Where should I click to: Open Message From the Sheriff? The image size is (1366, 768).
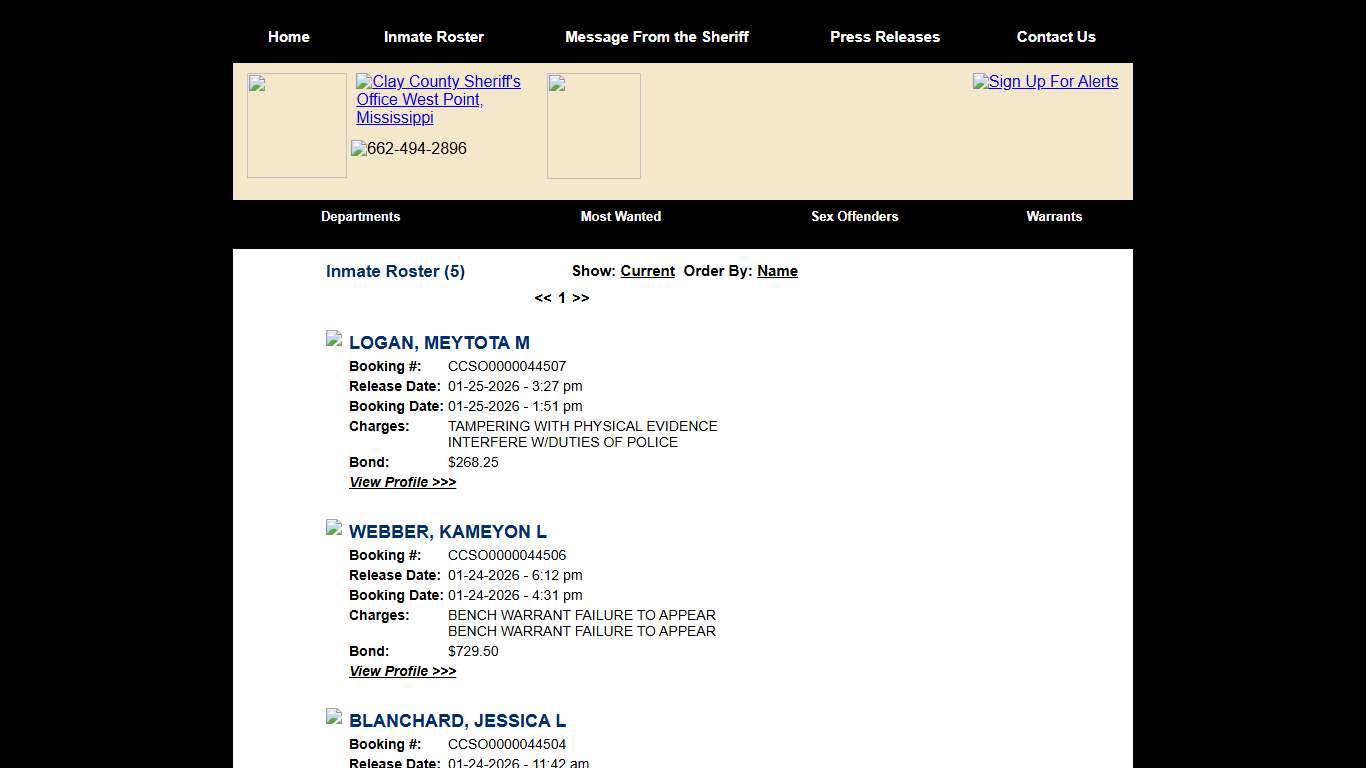click(657, 36)
